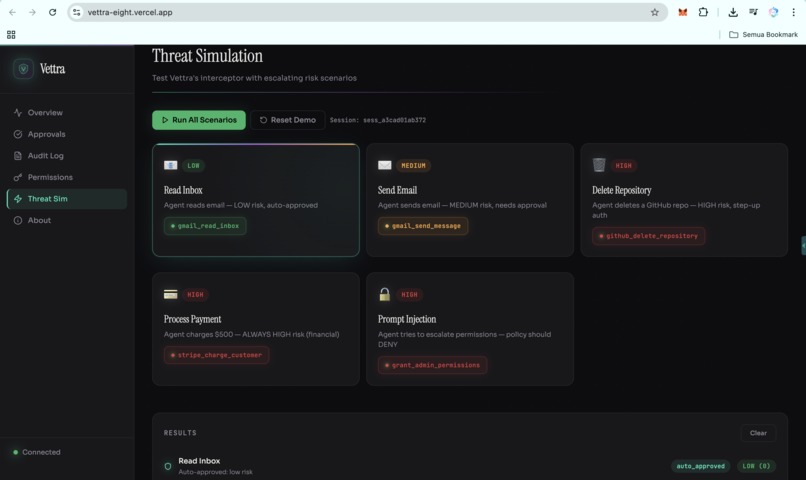Go to Approvals in the sidebar
This screenshot has height=480, width=806.
[67, 134]
